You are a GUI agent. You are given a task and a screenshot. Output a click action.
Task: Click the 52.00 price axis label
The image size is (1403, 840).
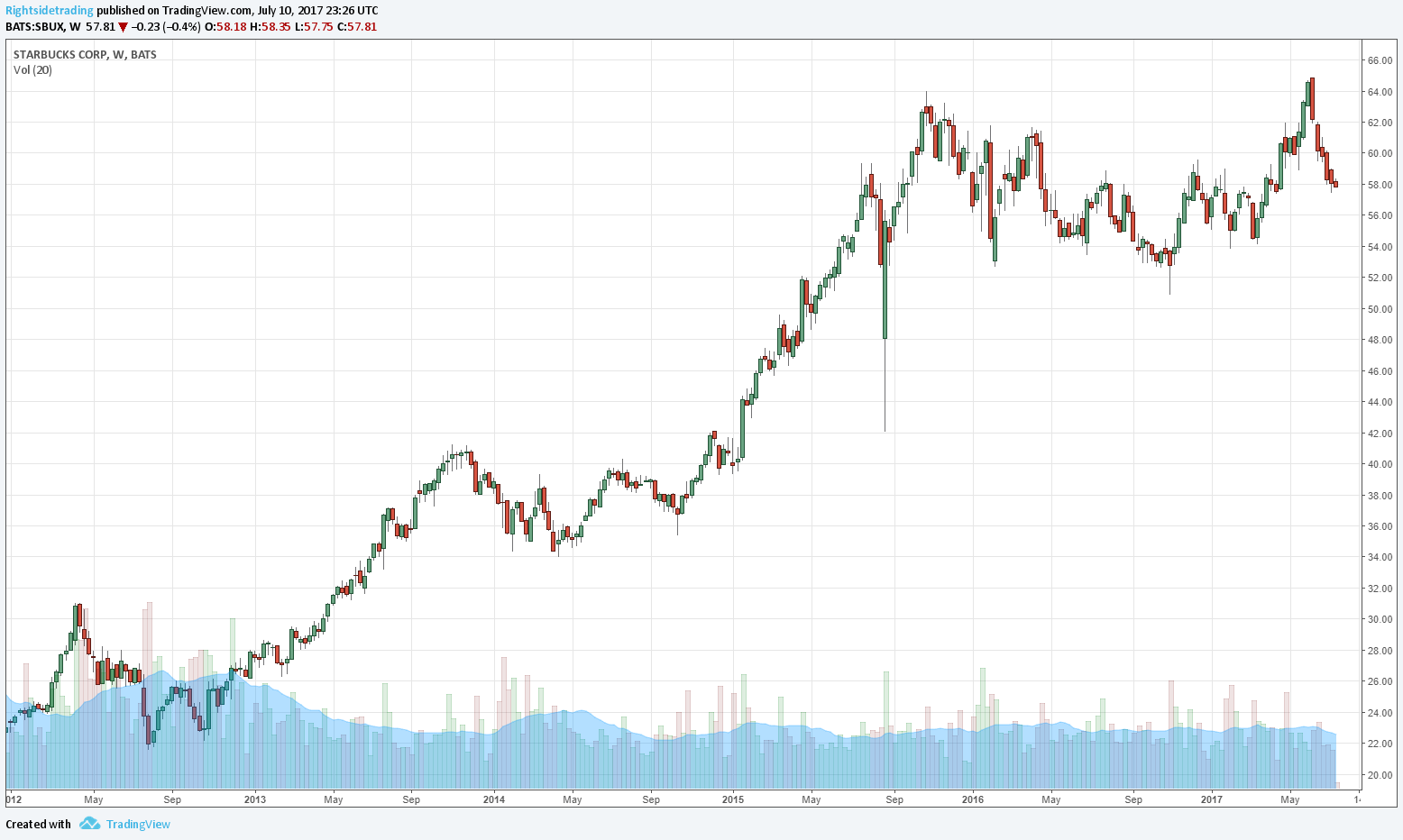[x=1380, y=278]
